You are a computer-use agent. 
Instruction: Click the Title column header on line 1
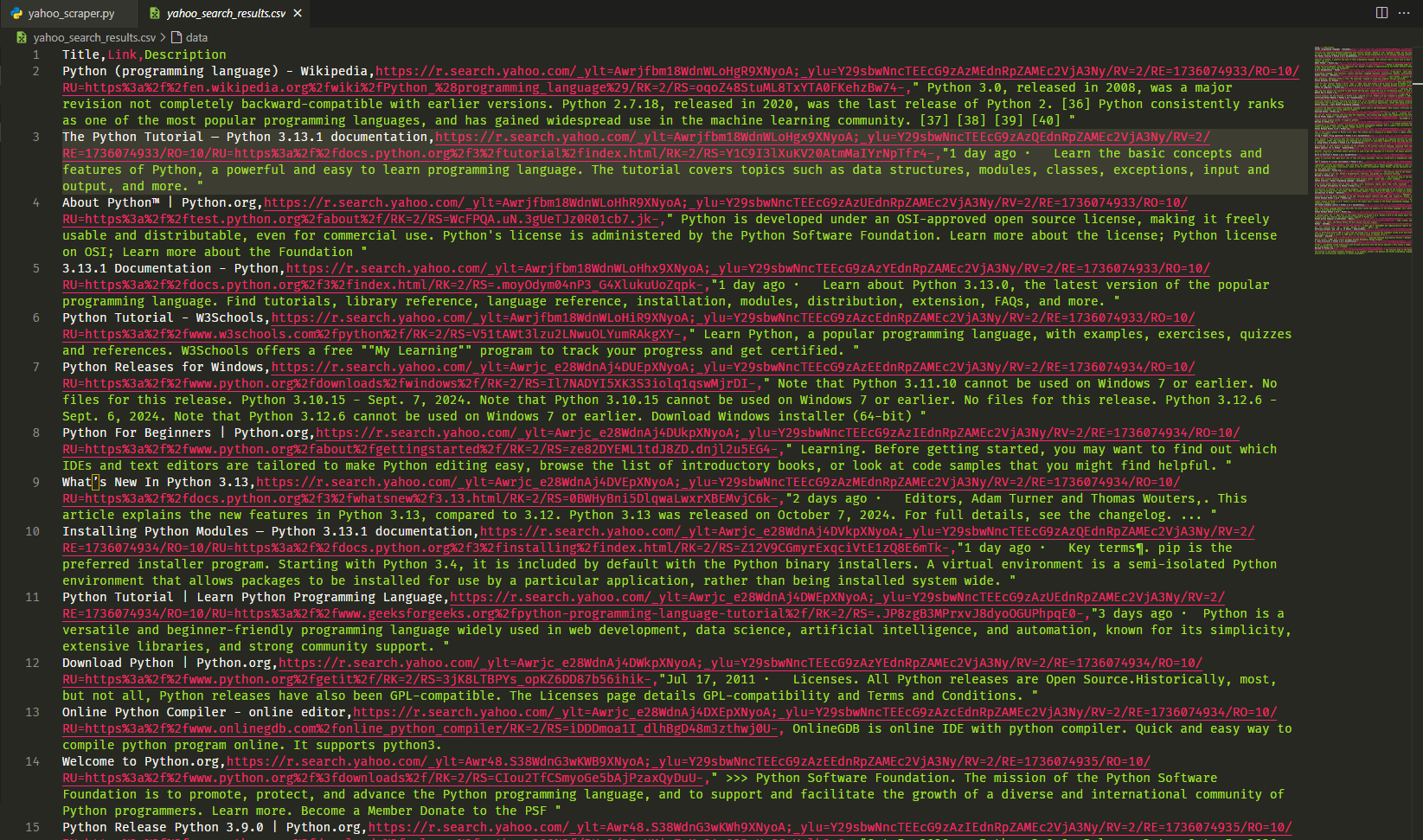click(x=80, y=55)
